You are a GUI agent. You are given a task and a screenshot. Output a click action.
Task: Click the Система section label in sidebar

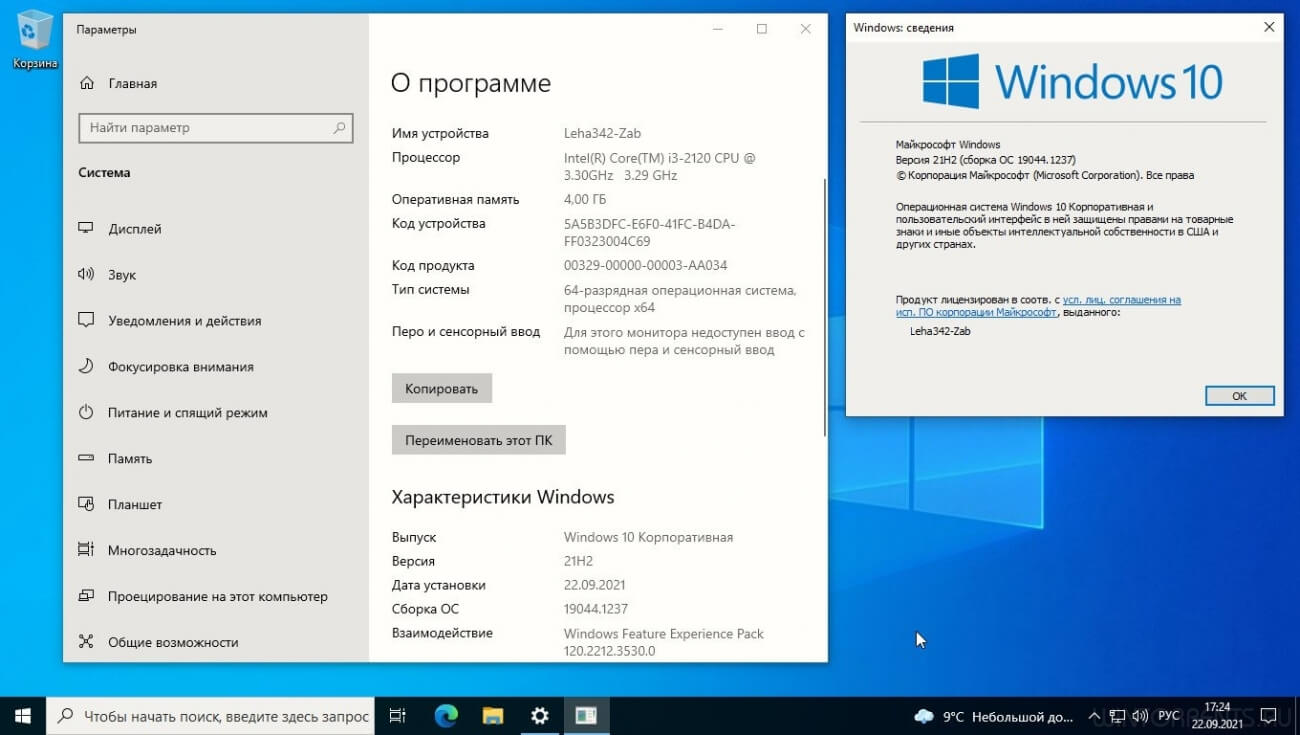coord(104,172)
